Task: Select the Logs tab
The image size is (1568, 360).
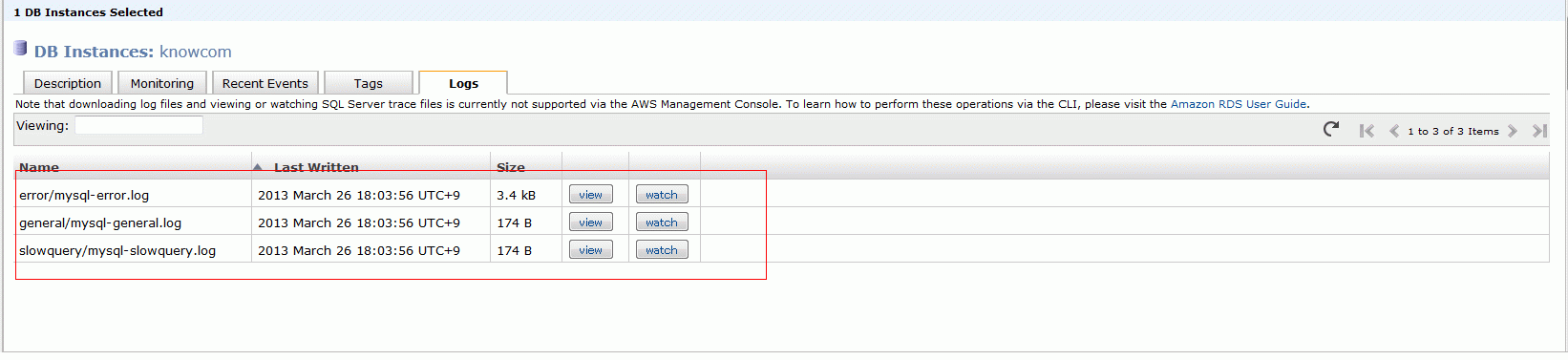Action: tap(463, 83)
